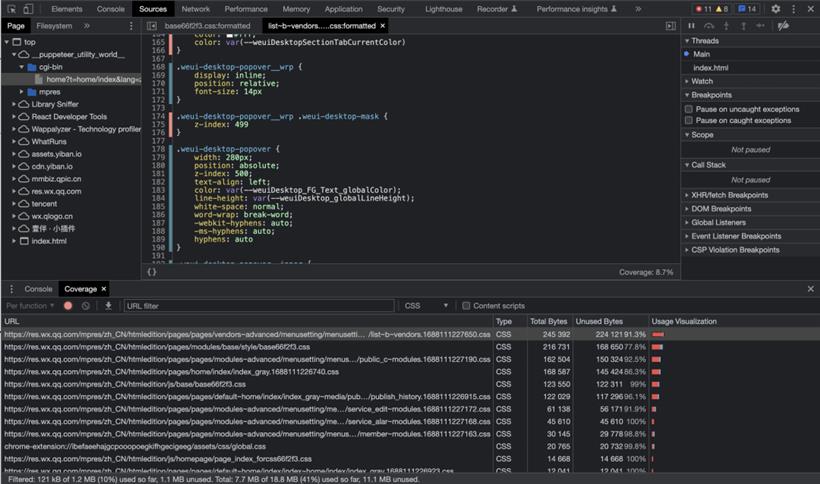Sort by Unused Bytes column header
The image size is (820, 484).
[599, 321]
